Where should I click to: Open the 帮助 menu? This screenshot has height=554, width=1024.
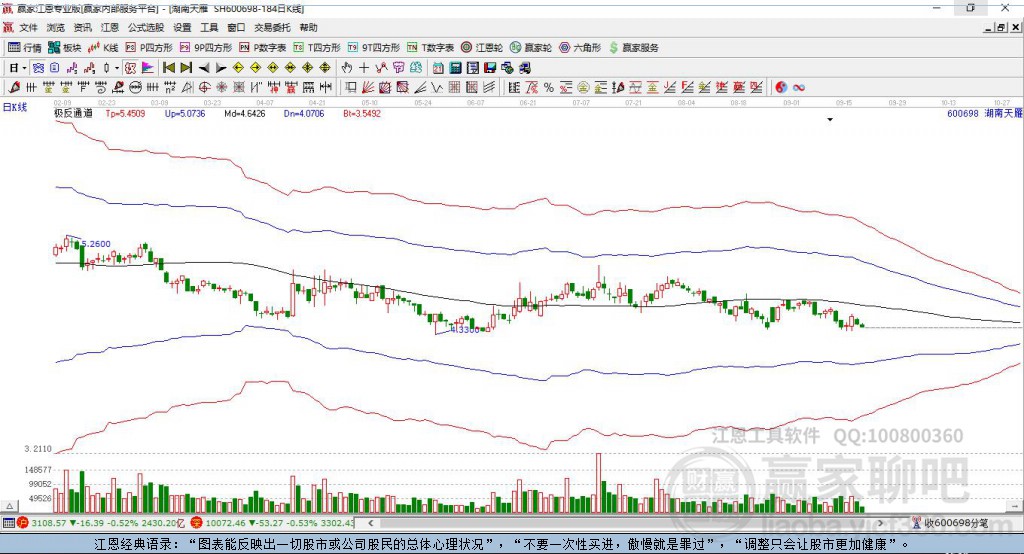point(308,27)
